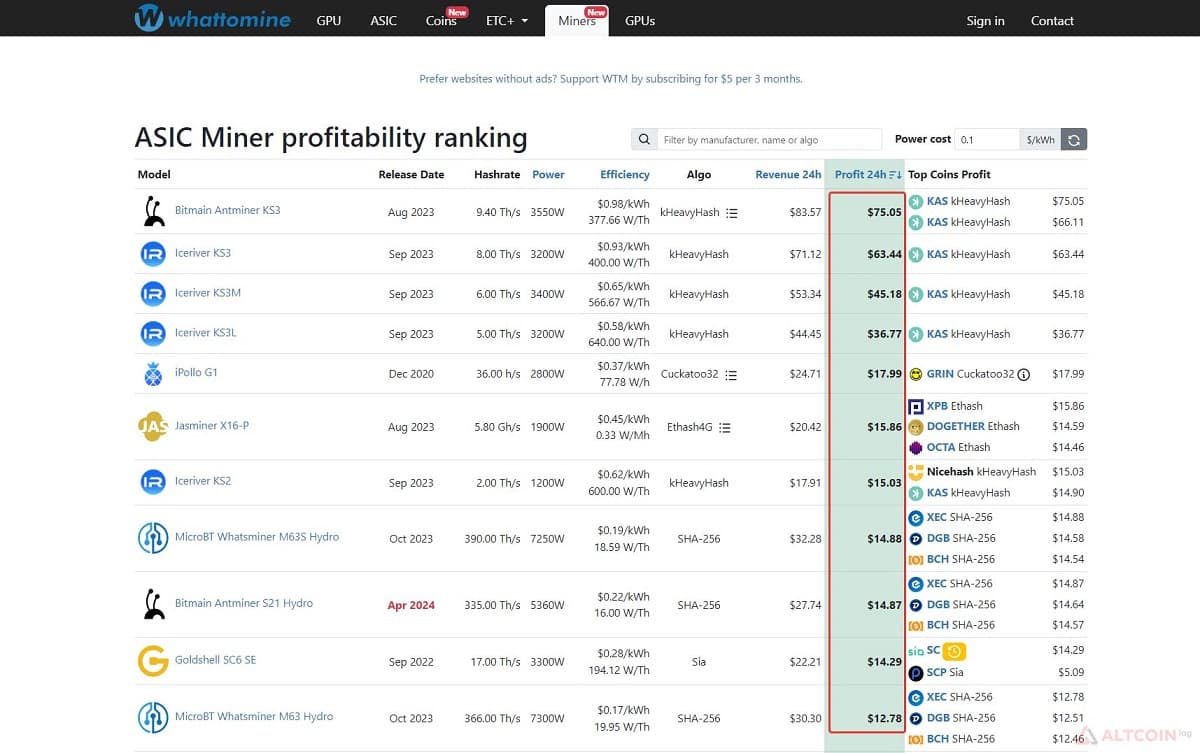Image resolution: width=1200 pixels, height=753 pixels.
Task: Expand the ETC+ dropdown menu
Action: point(507,20)
